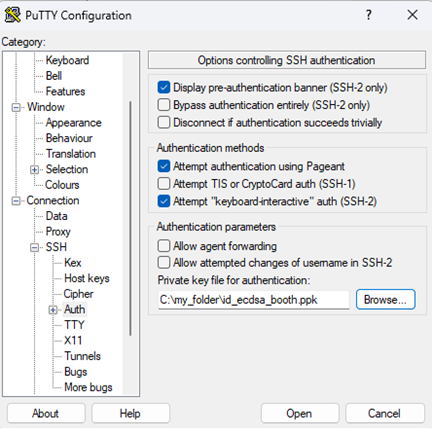432x435 pixels.
Task: Uncheck Display pre-authentication banner option
Action: 164,88
